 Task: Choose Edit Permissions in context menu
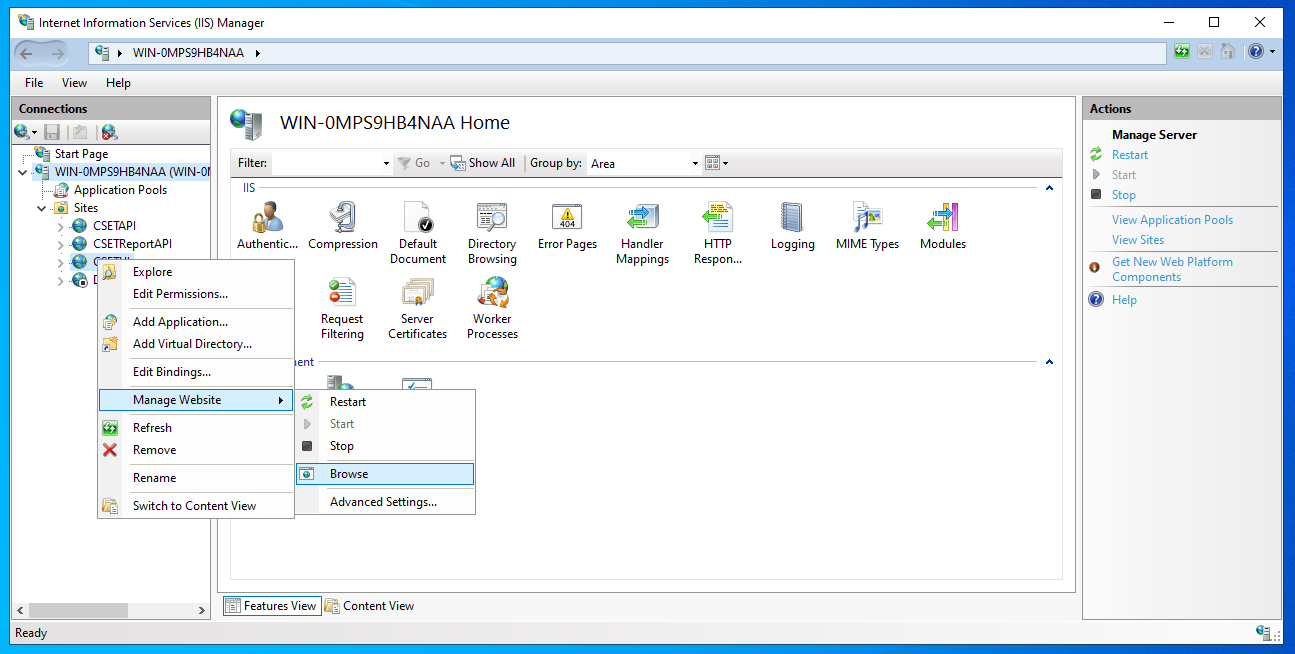[195, 294]
